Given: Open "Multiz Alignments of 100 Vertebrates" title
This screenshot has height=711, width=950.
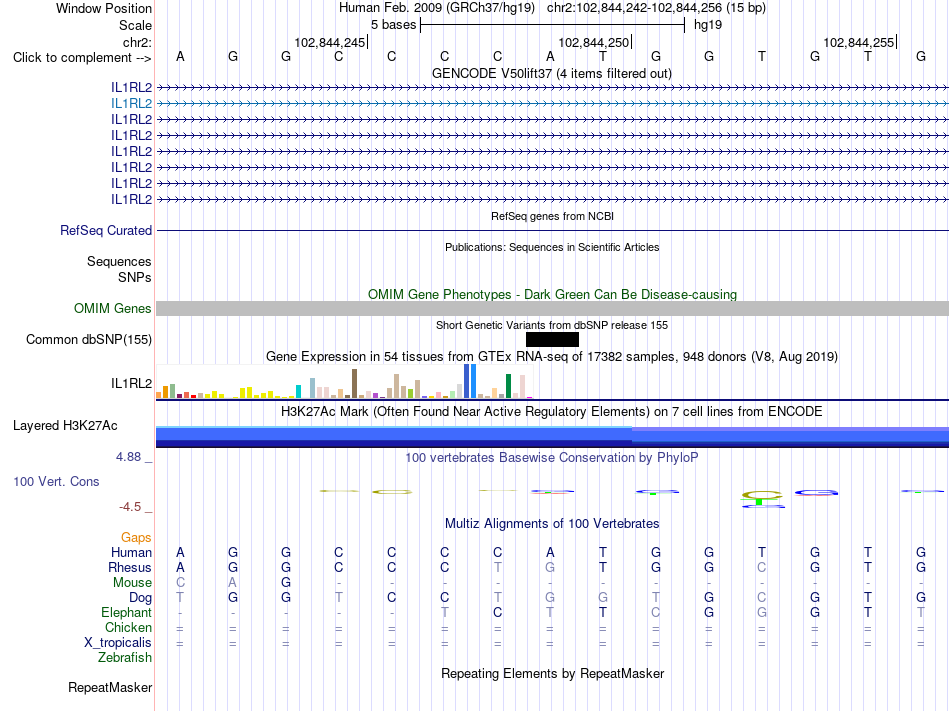Looking at the screenshot, I should (552, 524).
